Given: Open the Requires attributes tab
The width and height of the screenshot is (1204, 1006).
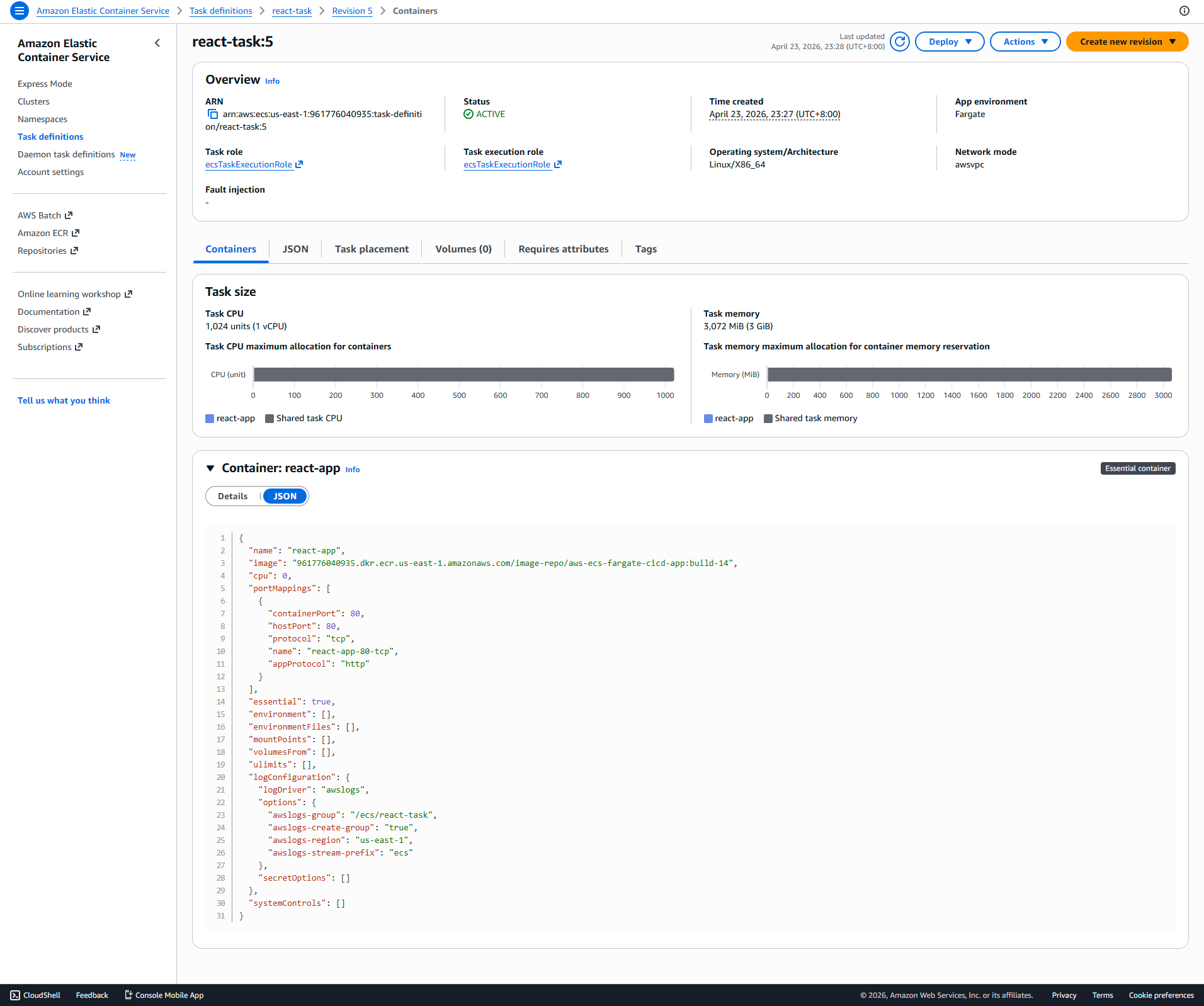Looking at the screenshot, I should click(564, 249).
